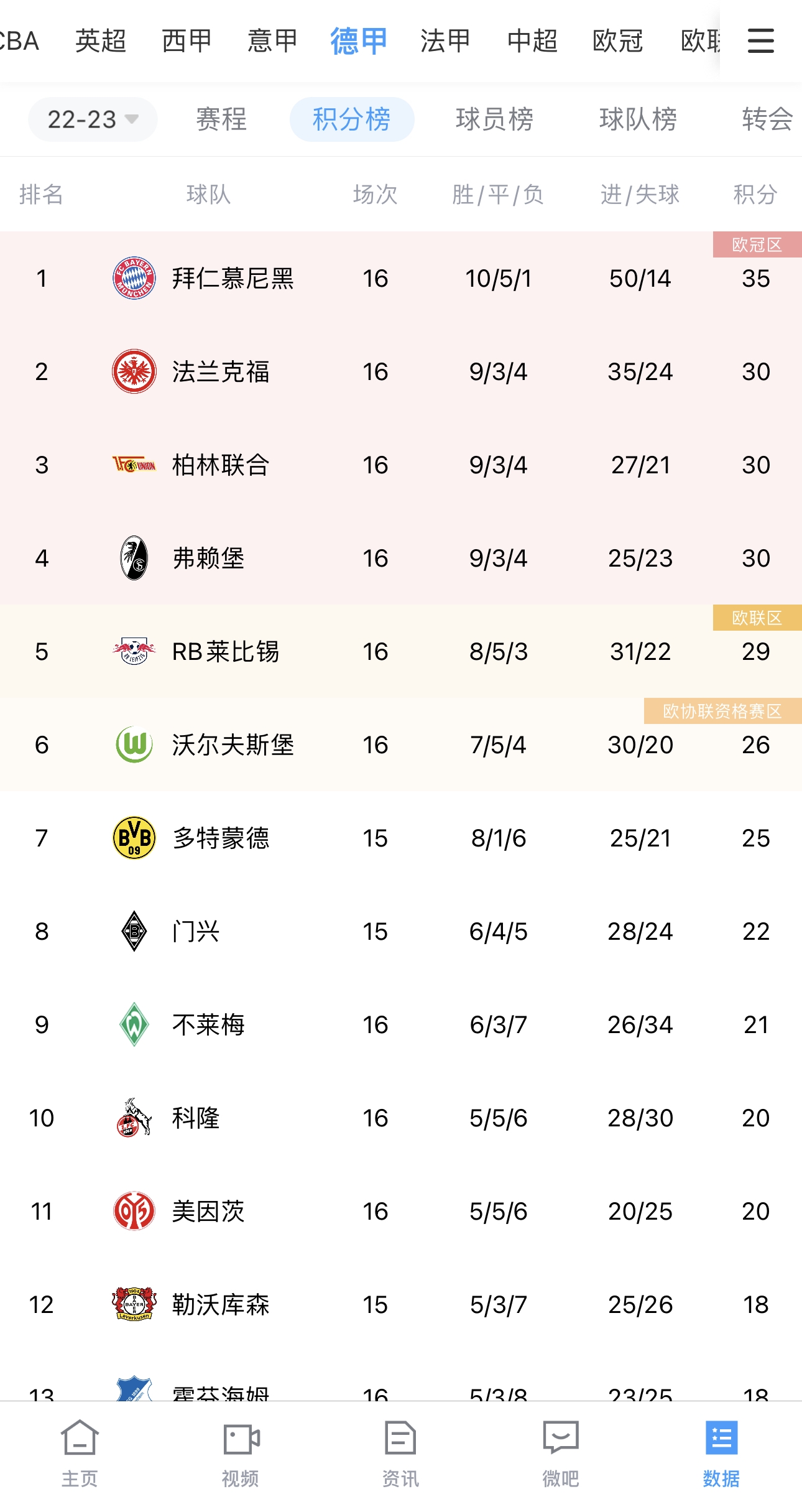Select the 赛程 schedule tab
This screenshot has height=1512, width=802.
(221, 119)
